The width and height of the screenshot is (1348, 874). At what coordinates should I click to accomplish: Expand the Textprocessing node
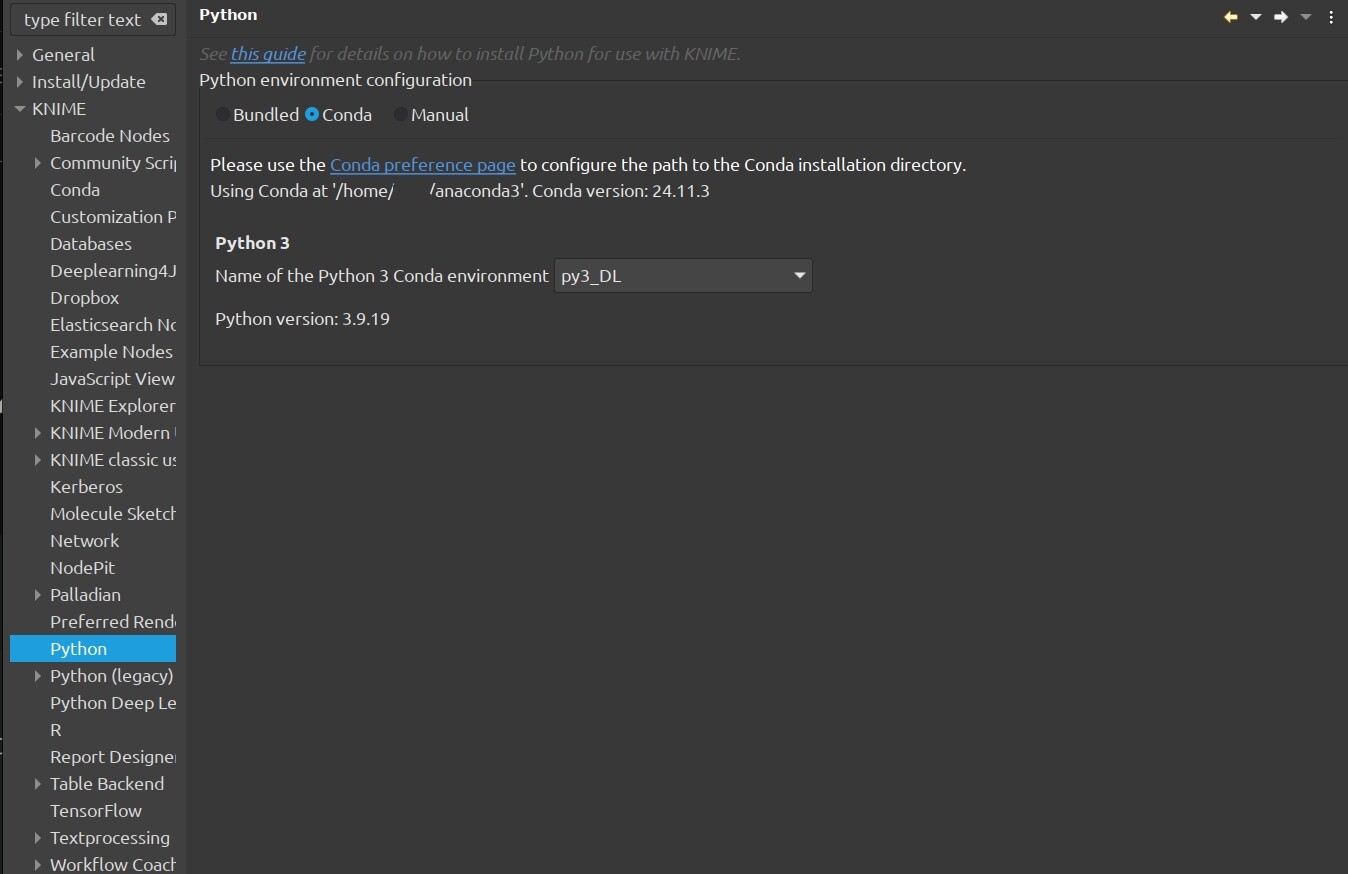pyautogui.click(x=38, y=838)
